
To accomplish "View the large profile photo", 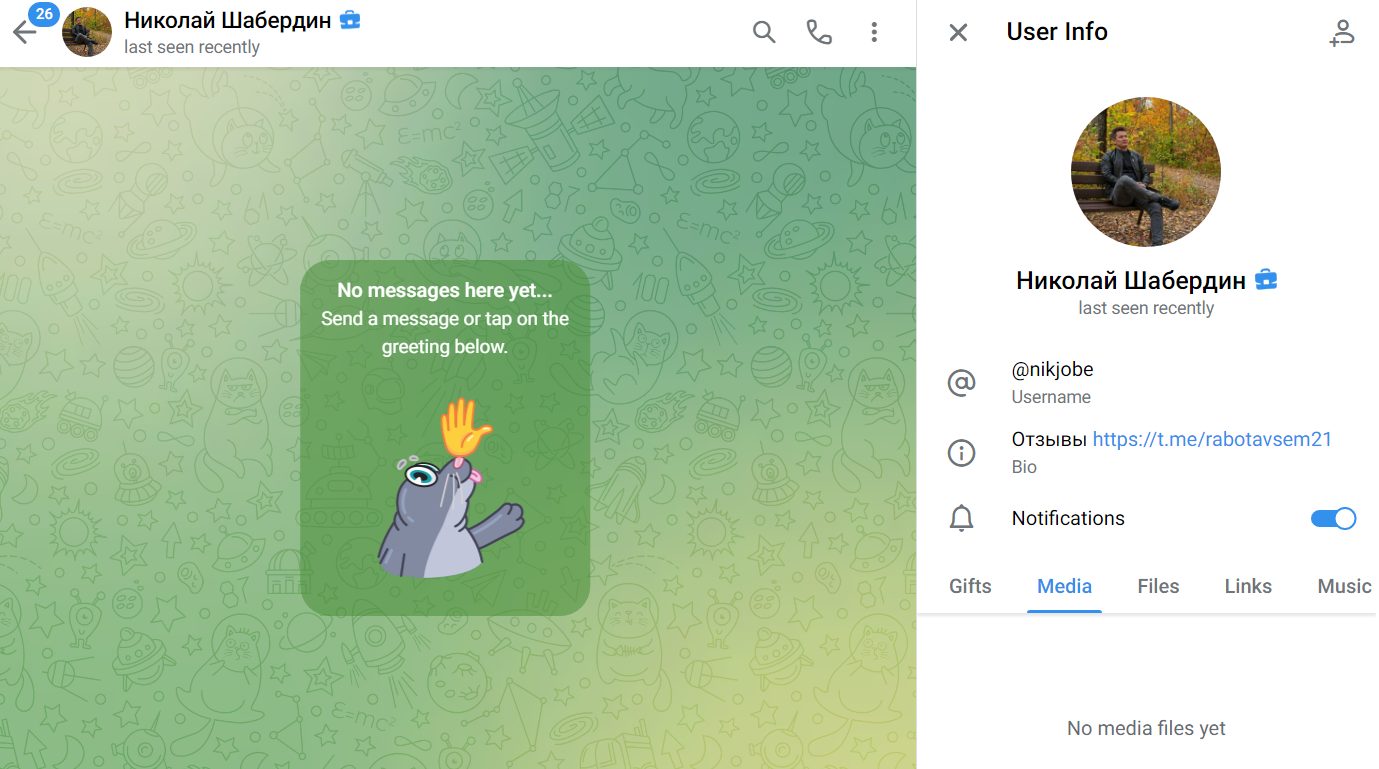I will click(x=1146, y=172).
